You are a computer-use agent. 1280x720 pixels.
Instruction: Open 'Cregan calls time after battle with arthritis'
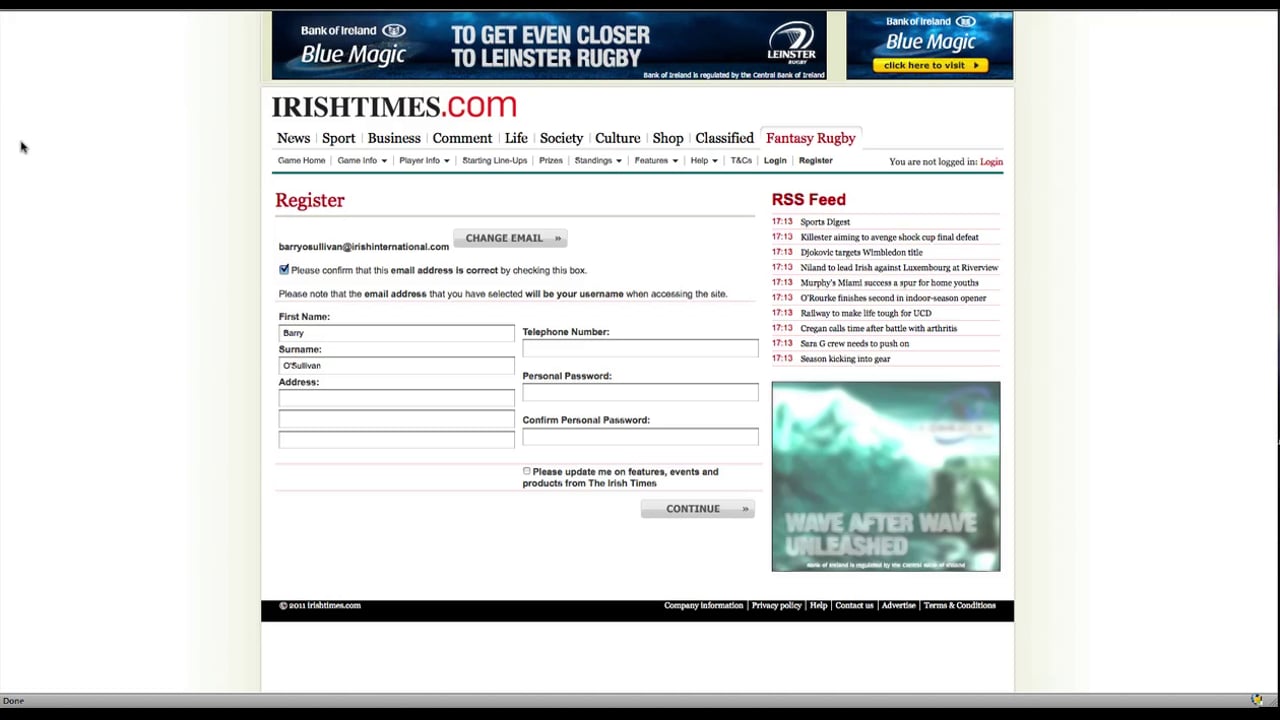[878, 328]
